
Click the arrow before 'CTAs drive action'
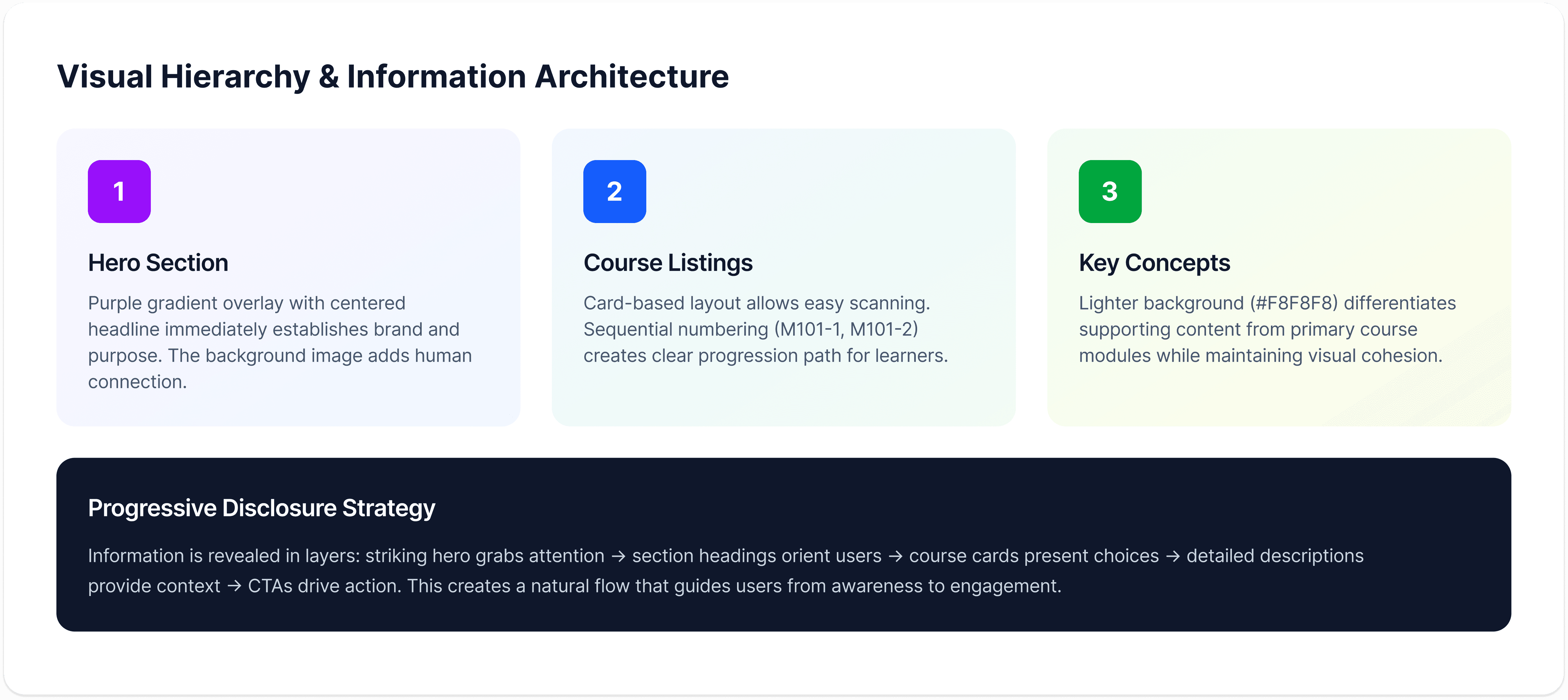[234, 586]
